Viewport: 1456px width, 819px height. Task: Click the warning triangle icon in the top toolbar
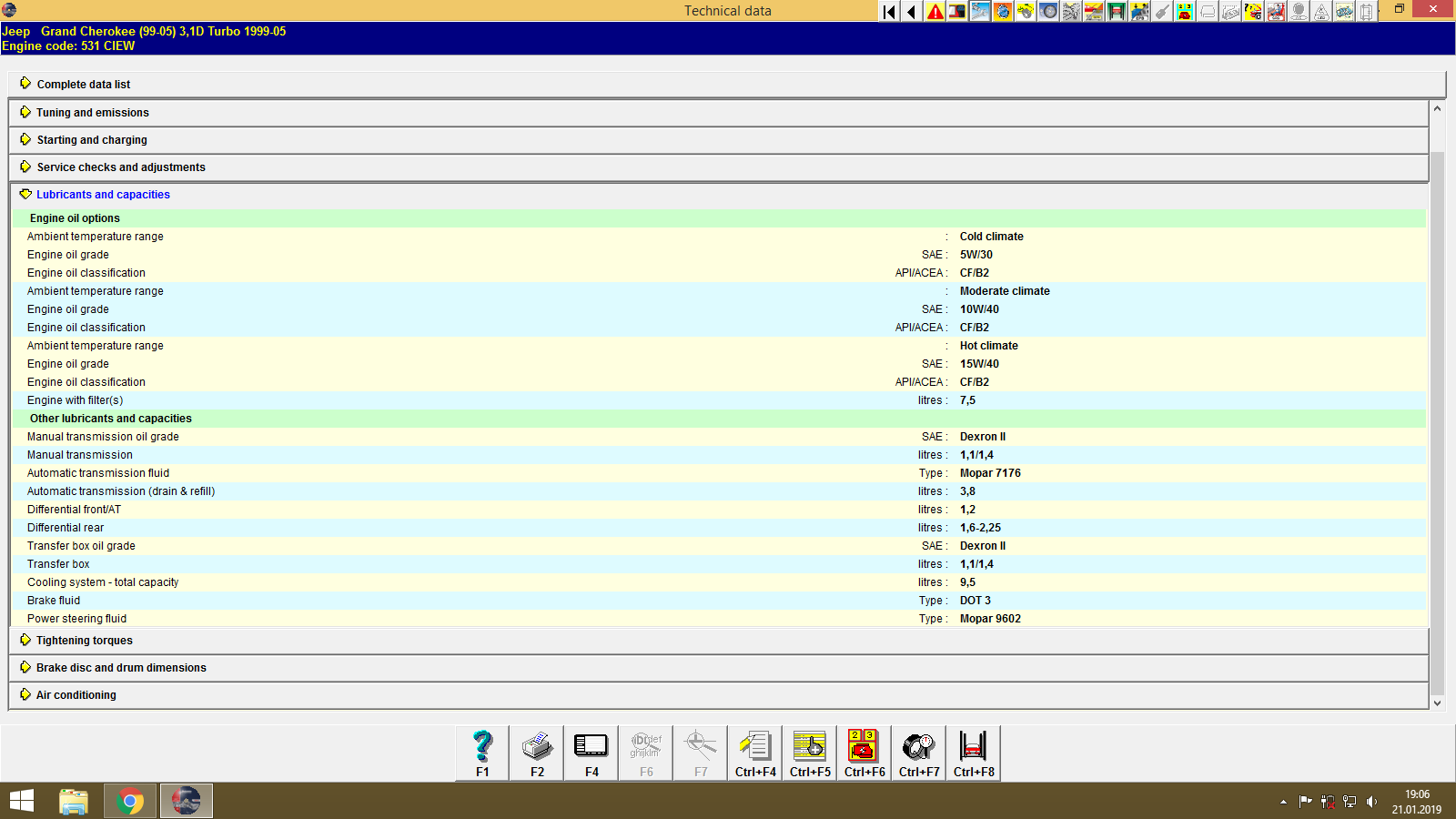[934, 12]
